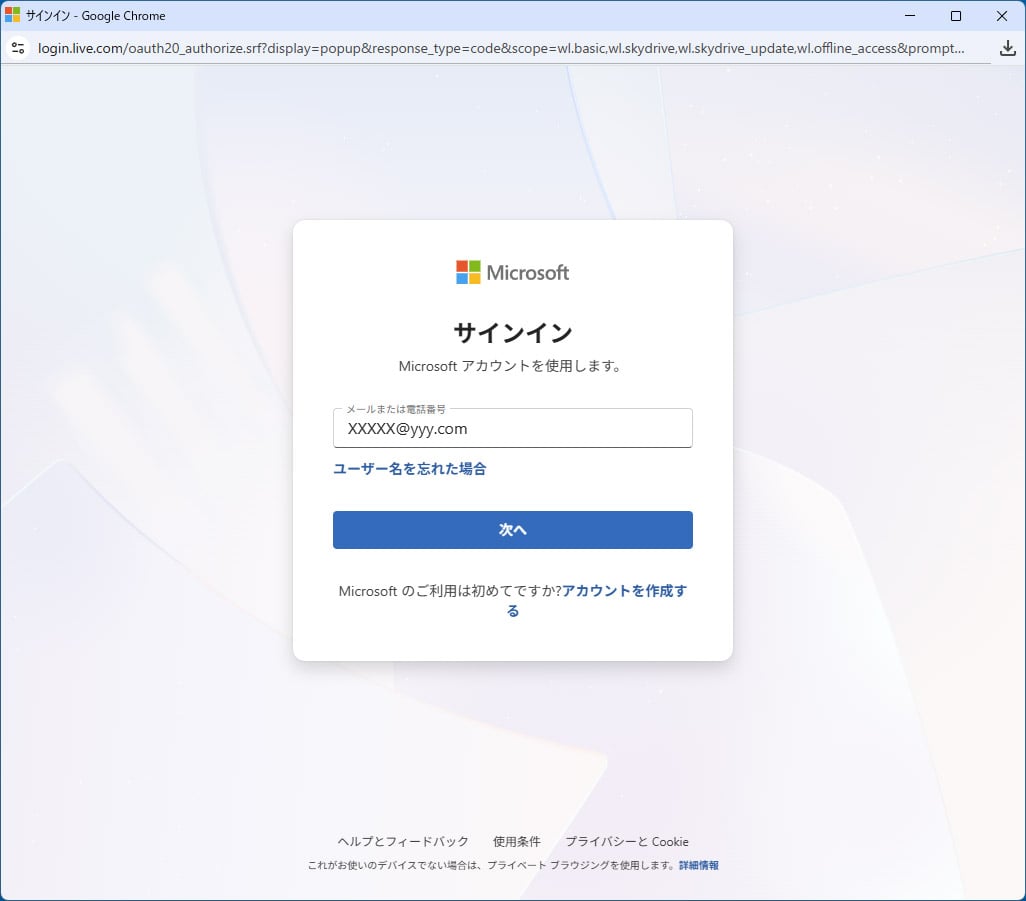Click the Microsoft wordmark text beside the logo
Image resolution: width=1026 pixels, height=901 pixels.
coord(528,272)
